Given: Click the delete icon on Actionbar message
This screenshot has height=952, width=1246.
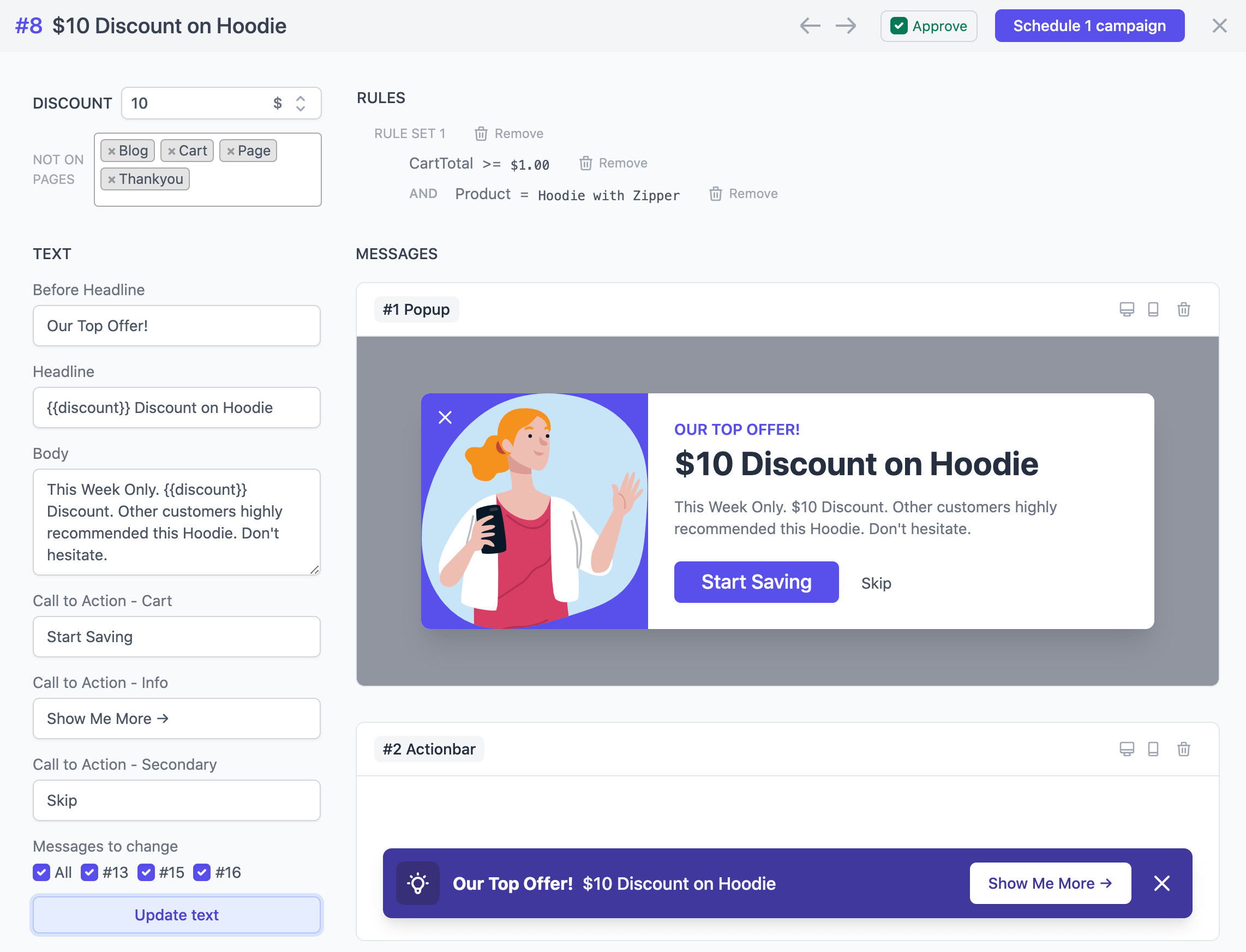Looking at the screenshot, I should (1184, 748).
